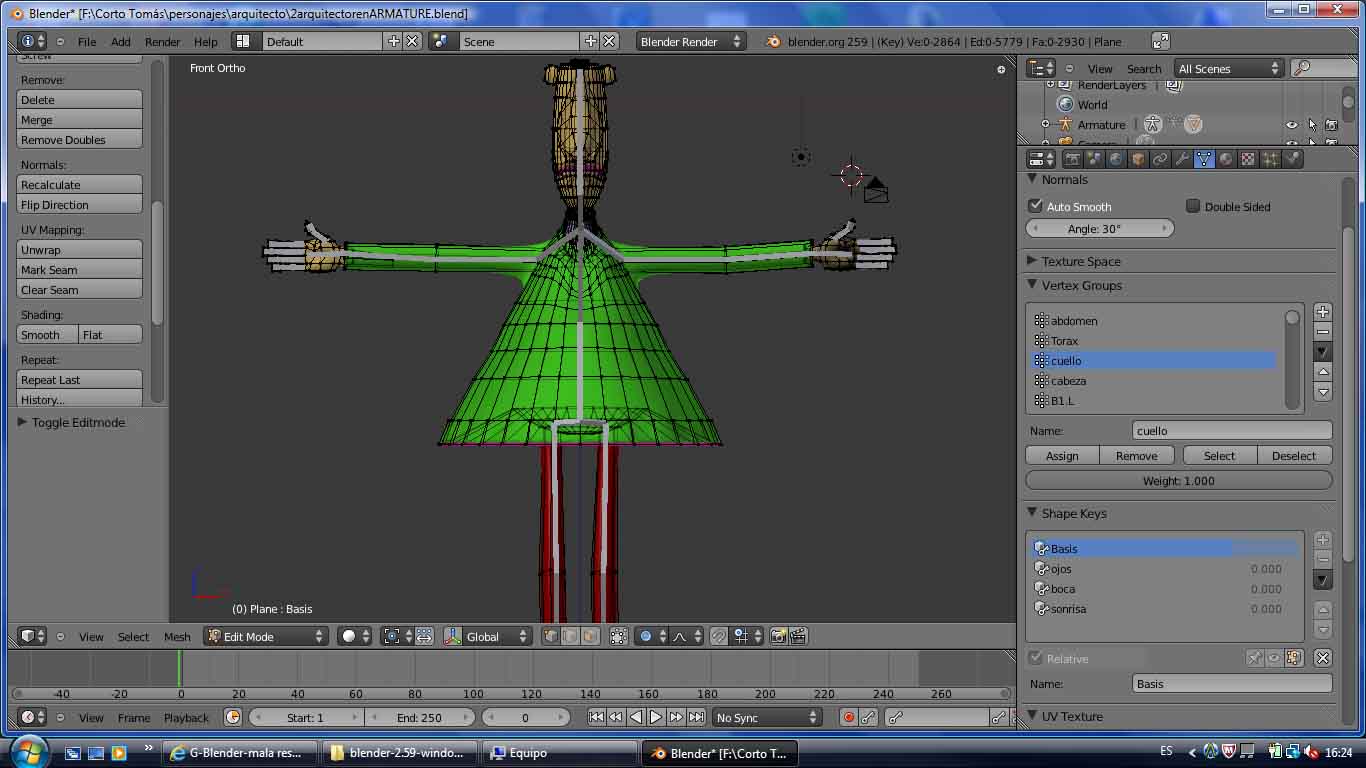
Task: Open the Material properties sphere tab
Action: click(x=1226, y=159)
